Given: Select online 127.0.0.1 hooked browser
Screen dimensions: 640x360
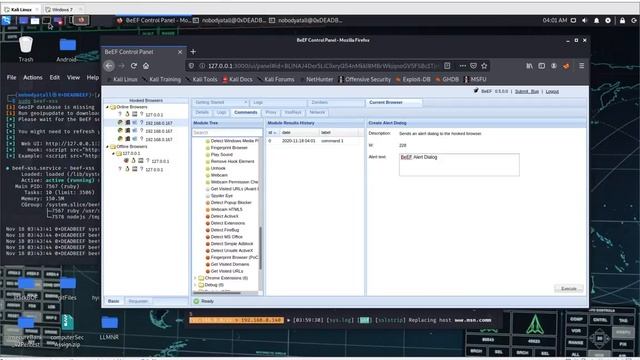Looking at the screenshot, I should pyautogui.click(x=146, y=115).
